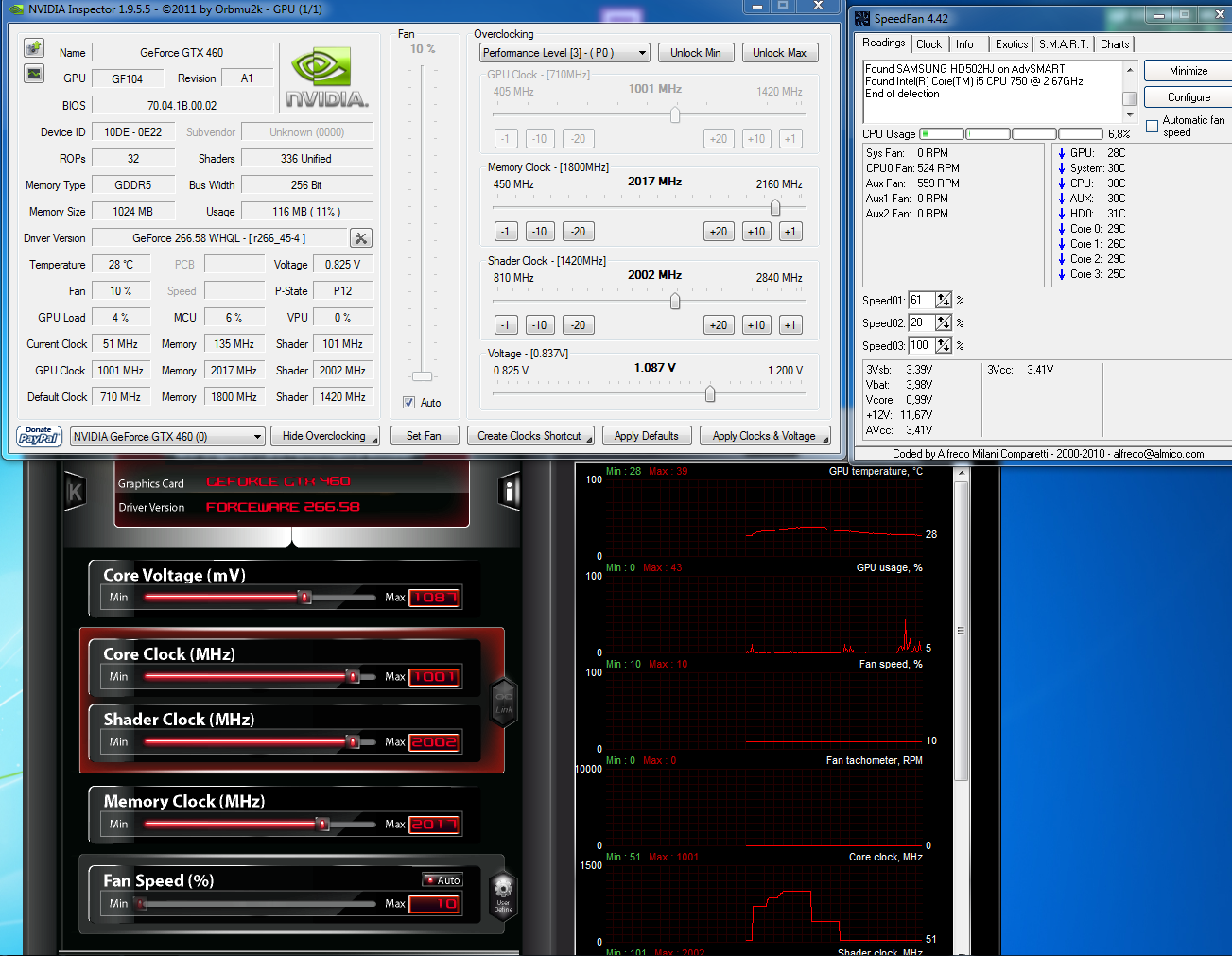Image resolution: width=1232 pixels, height=956 pixels.
Task: Click Shader Clock +10 button
Action: point(756,325)
